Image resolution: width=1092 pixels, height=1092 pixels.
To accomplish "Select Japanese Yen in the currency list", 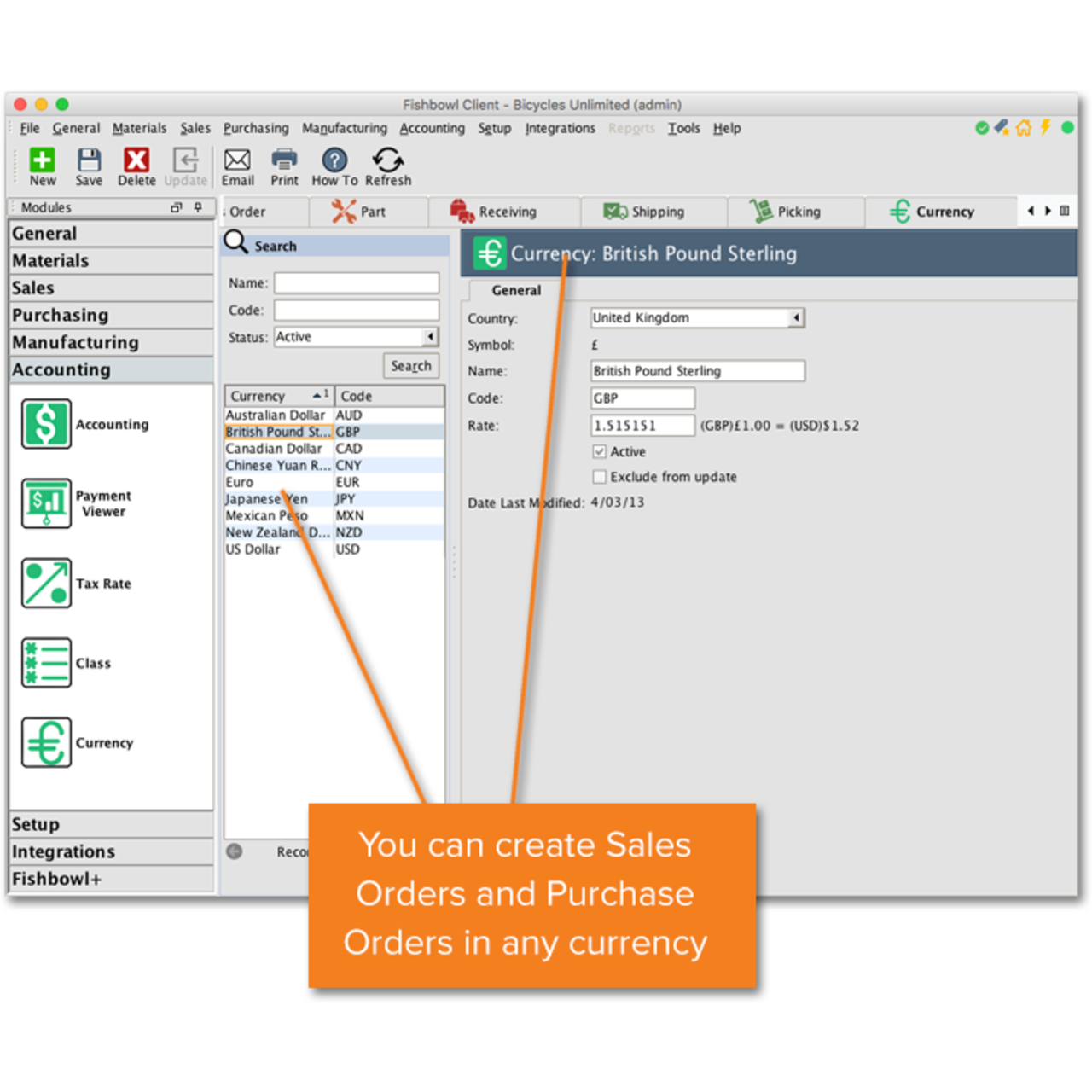I will coord(264,499).
